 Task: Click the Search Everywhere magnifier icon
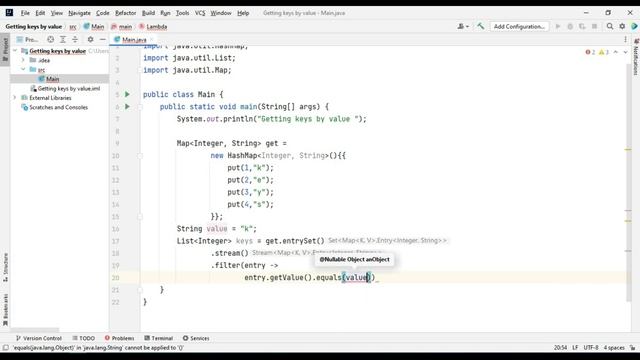tap(610, 26)
